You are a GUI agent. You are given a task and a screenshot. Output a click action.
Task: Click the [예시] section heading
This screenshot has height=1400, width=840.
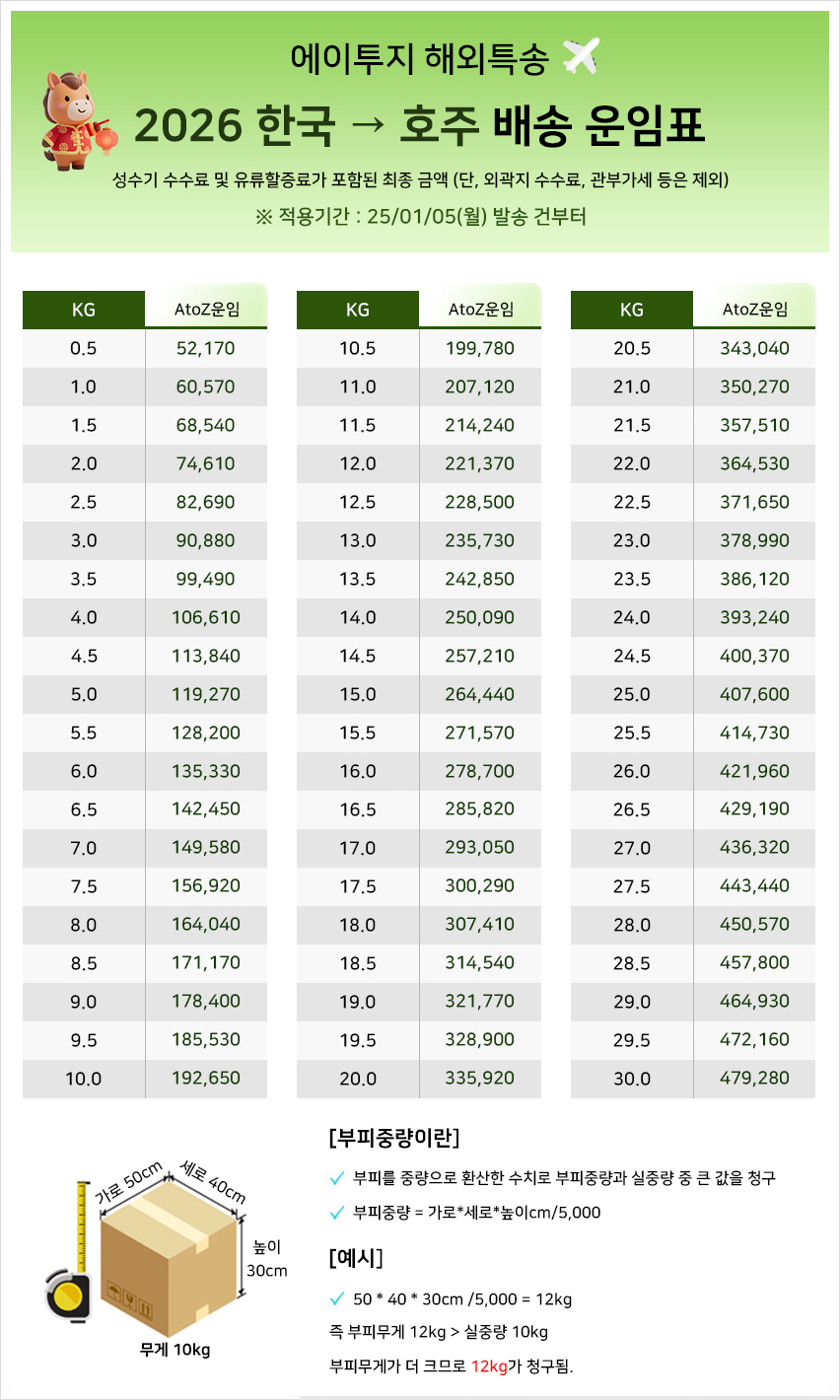tap(355, 1258)
